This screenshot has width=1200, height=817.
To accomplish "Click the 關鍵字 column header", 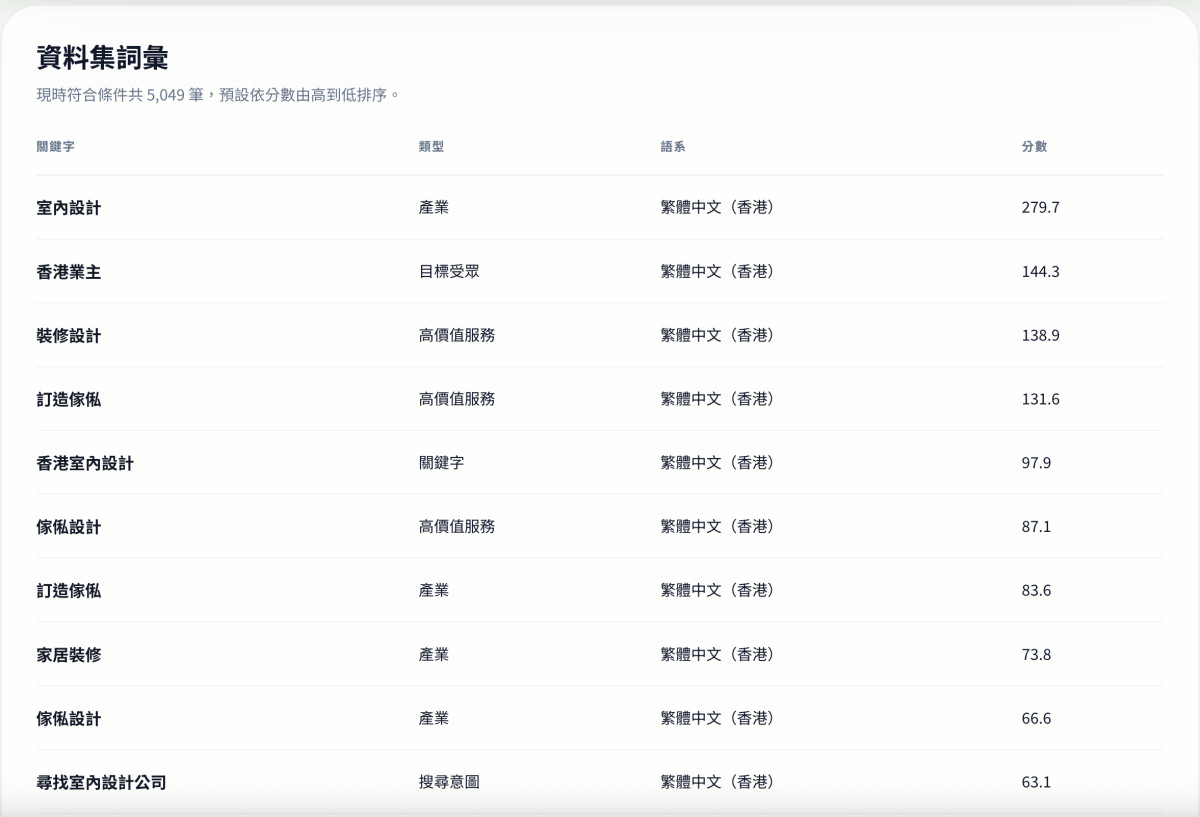I will 55,146.
